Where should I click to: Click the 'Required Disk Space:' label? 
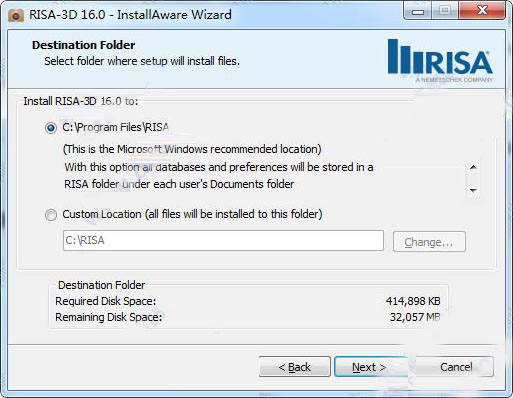(106, 301)
